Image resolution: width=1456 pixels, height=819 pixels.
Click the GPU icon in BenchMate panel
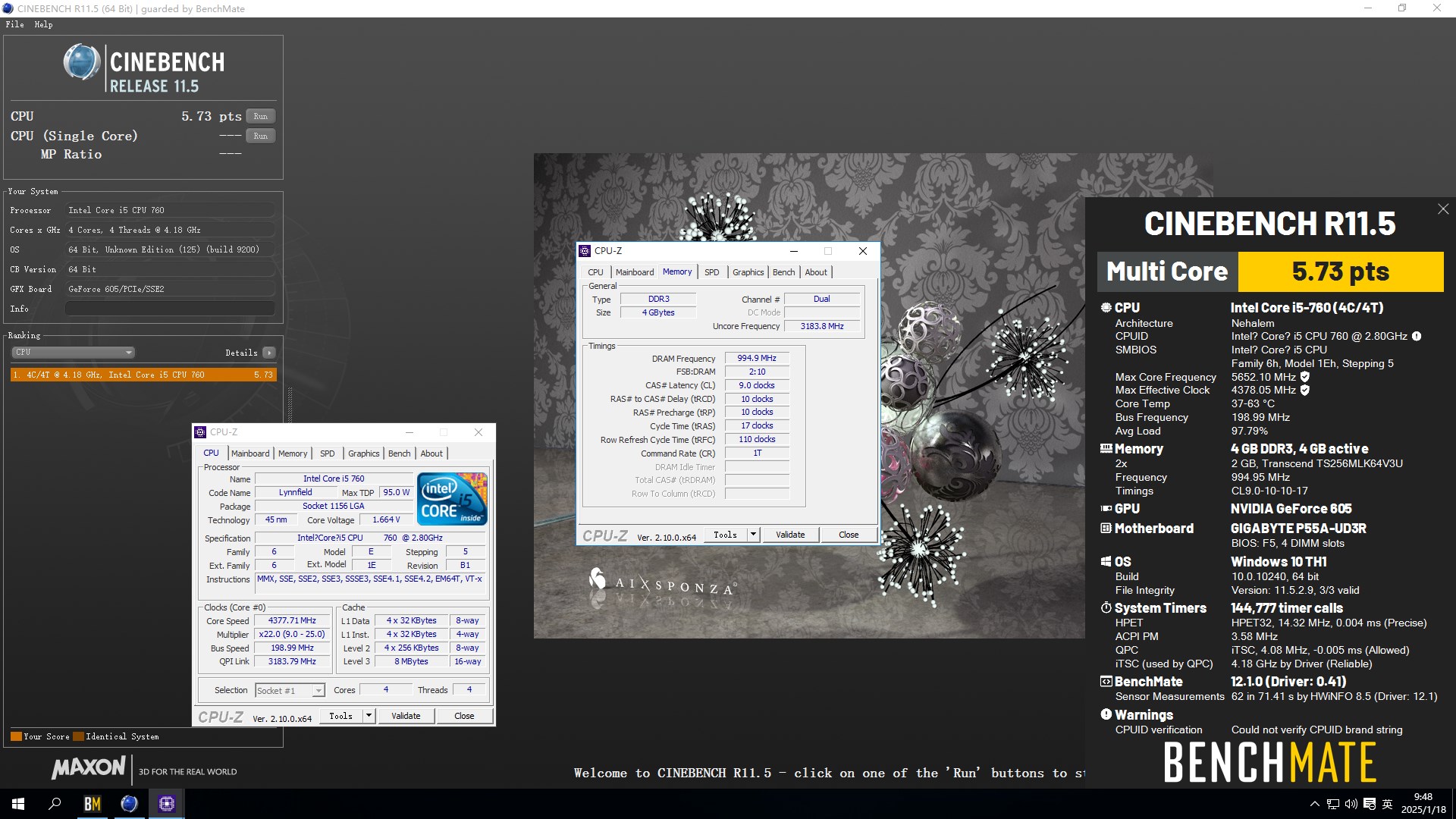(x=1106, y=508)
